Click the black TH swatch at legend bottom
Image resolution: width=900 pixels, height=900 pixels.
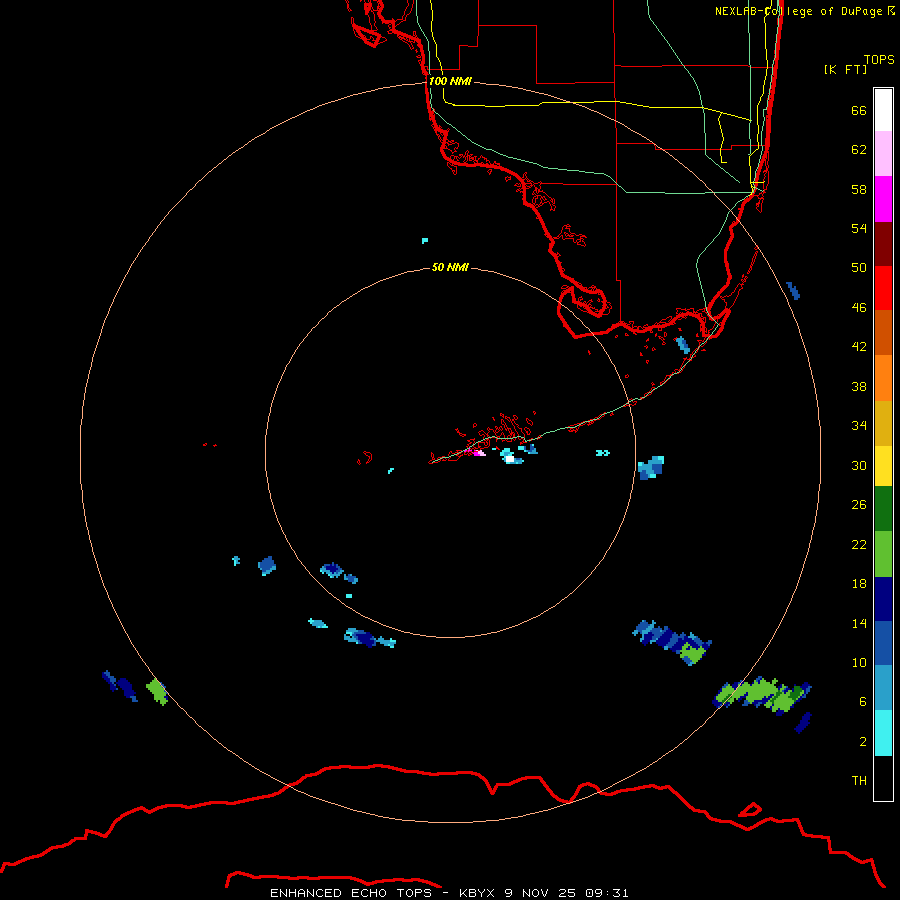(883, 778)
